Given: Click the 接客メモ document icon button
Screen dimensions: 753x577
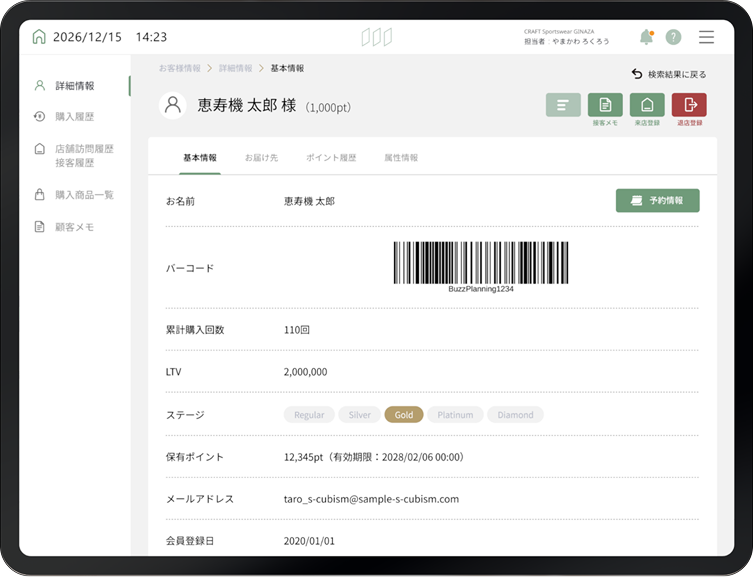Looking at the screenshot, I should tap(605, 105).
